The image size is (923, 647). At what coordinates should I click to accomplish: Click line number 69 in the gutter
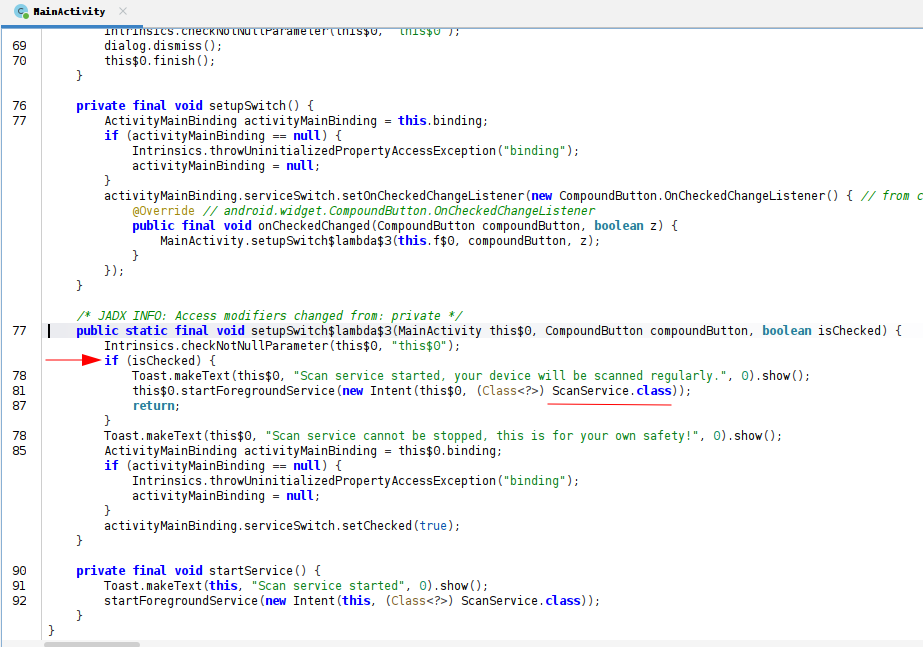tap(20, 46)
